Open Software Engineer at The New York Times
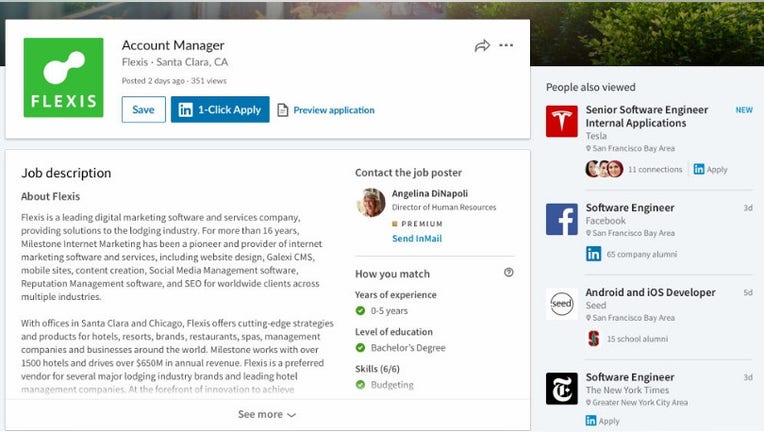The width and height of the screenshot is (764, 432). tap(630, 377)
